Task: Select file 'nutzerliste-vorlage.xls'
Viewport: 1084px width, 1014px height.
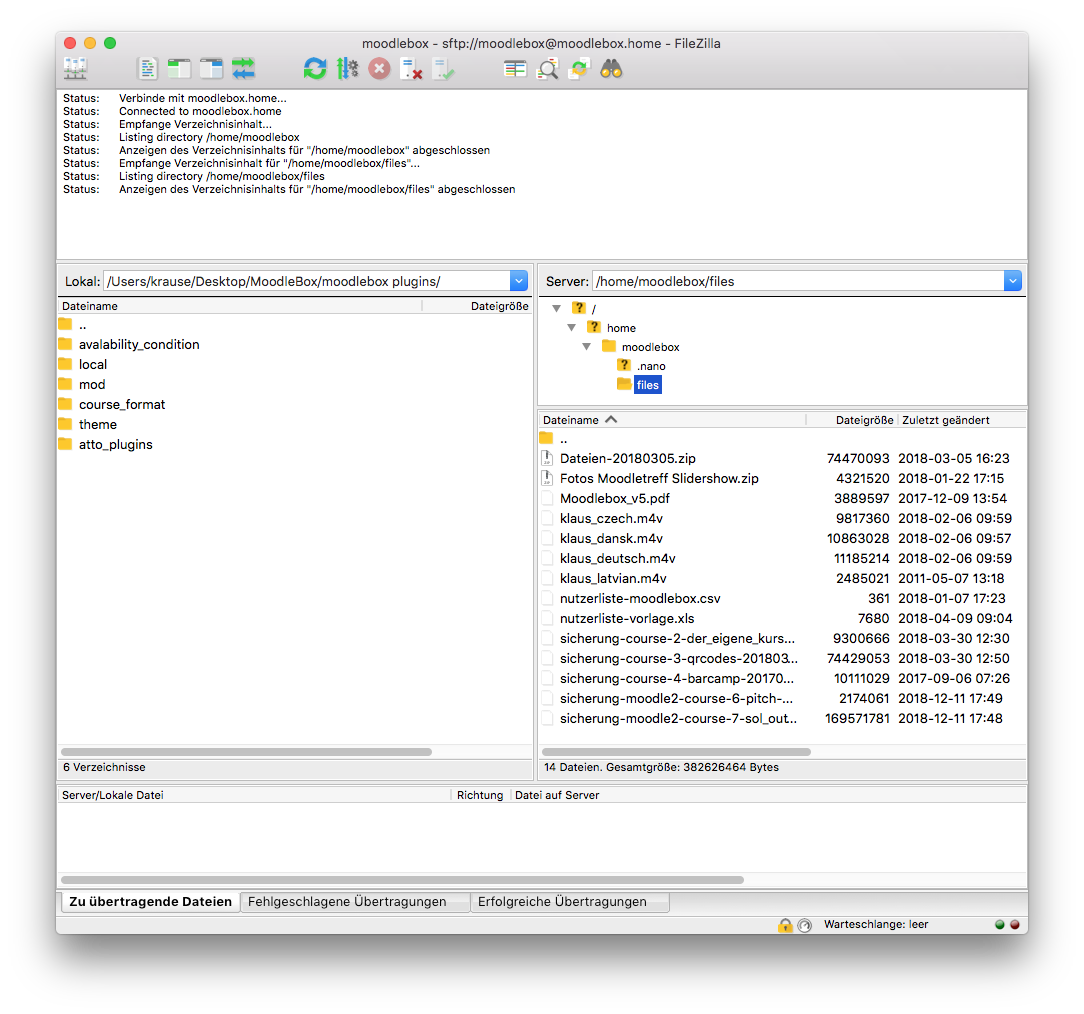Action: click(782, 619)
